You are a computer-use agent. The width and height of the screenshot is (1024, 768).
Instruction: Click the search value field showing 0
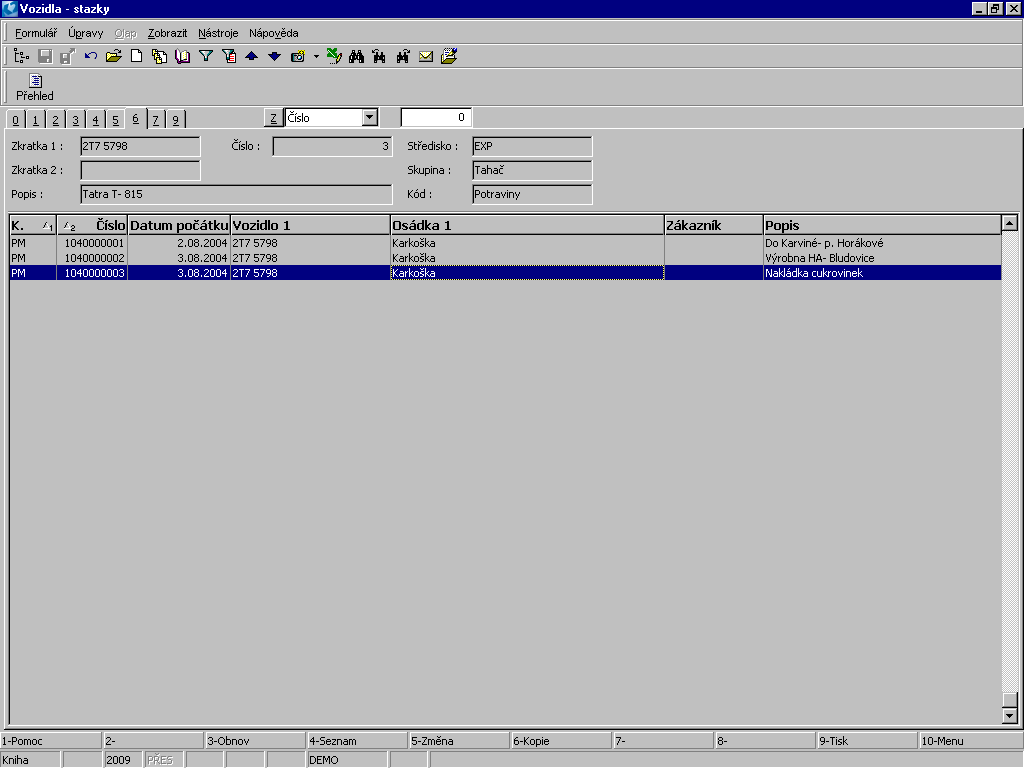click(x=436, y=118)
